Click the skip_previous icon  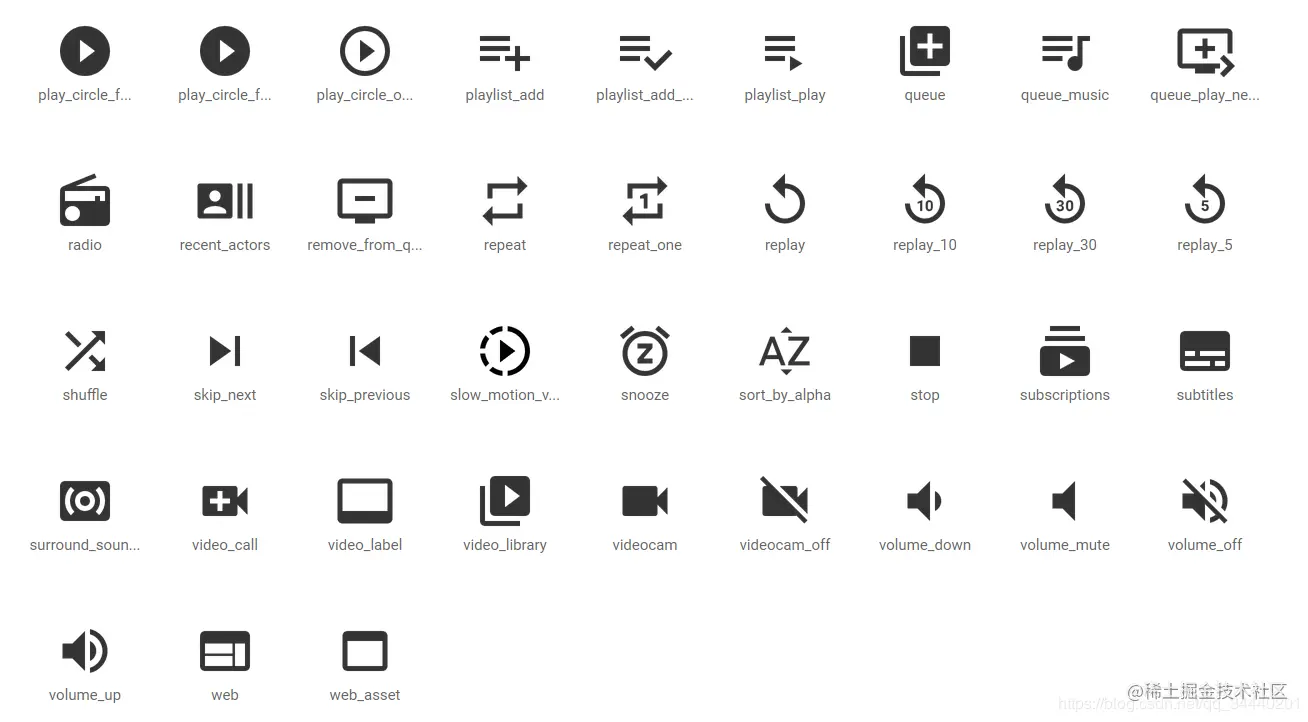point(365,351)
